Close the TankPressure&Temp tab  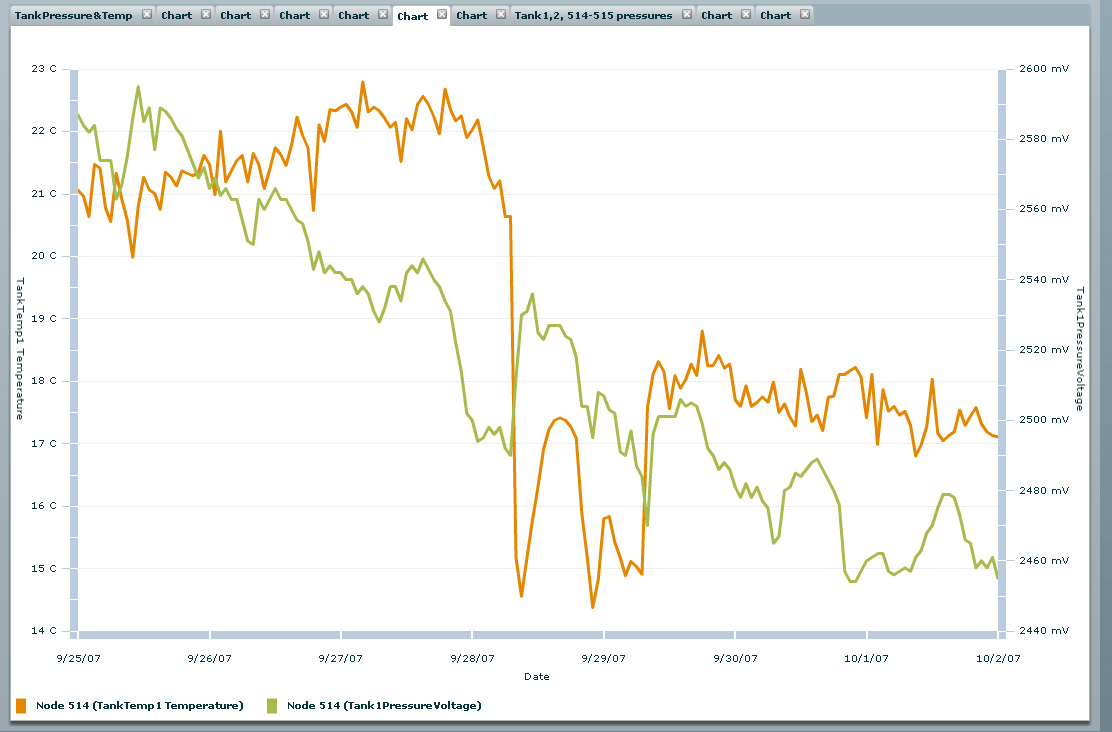point(146,15)
